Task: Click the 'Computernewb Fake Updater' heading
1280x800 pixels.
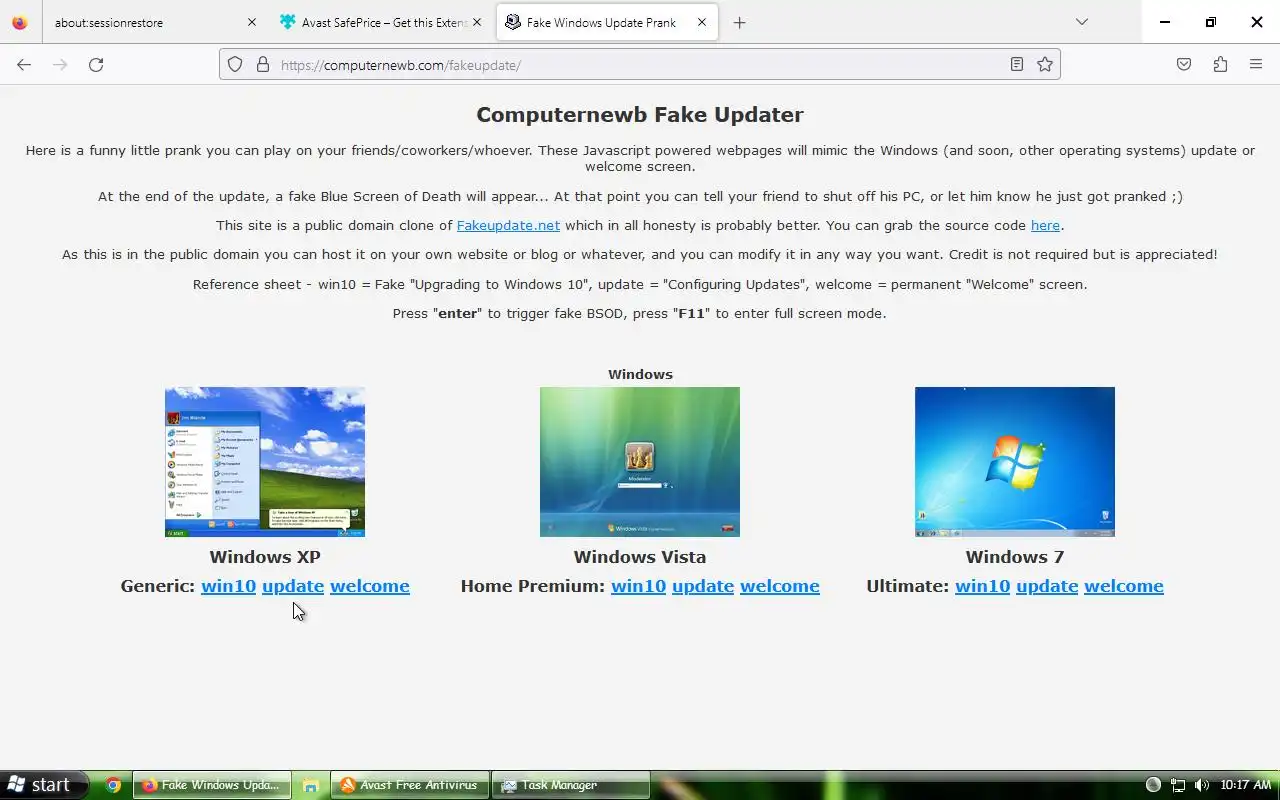Action: (640, 115)
